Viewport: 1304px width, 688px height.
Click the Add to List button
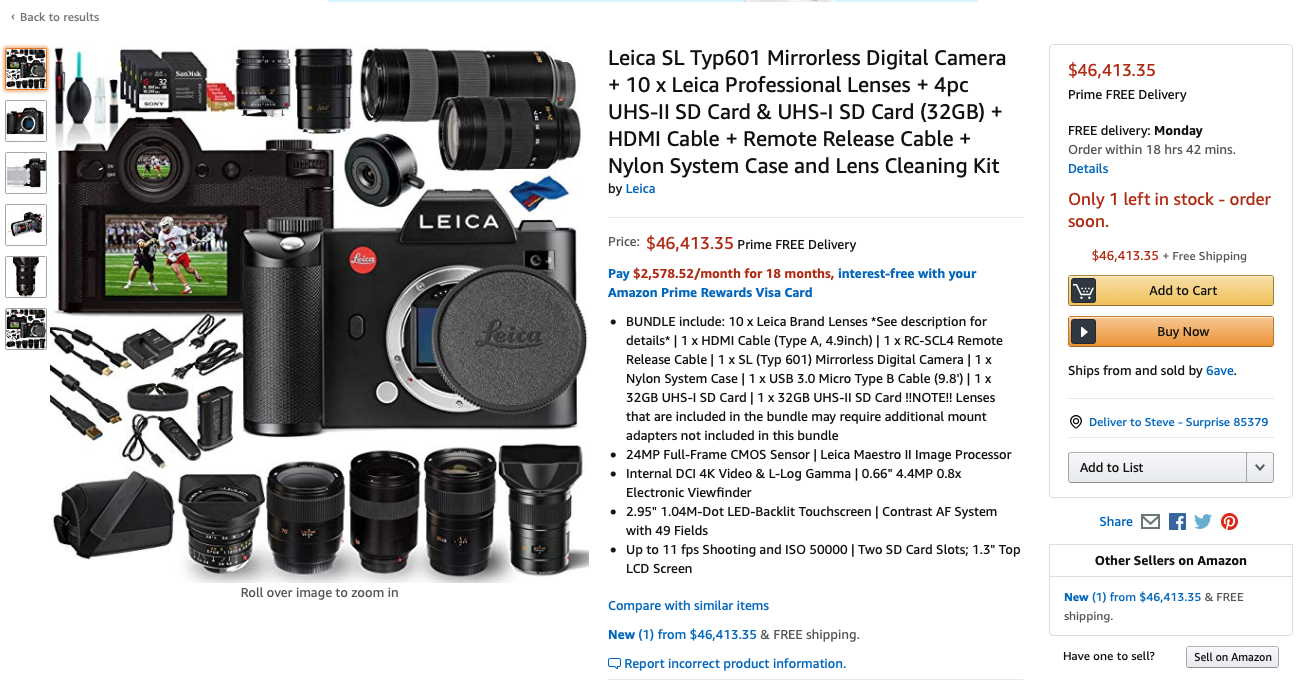[1158, 468]
